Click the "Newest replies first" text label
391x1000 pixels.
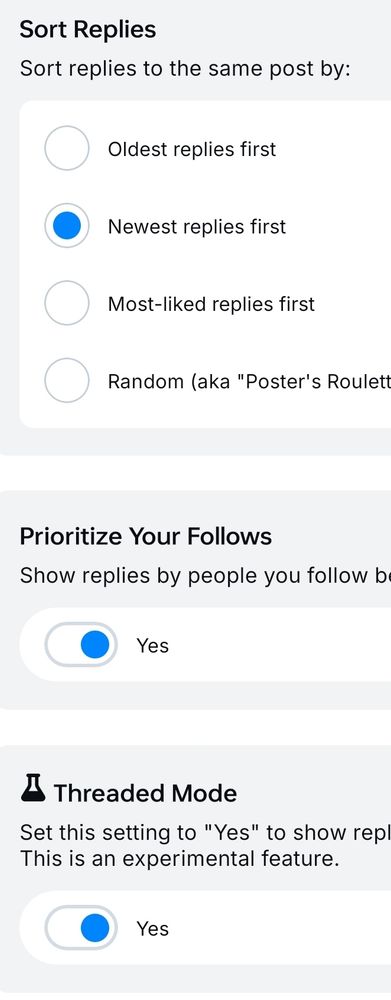coord(197,227)
